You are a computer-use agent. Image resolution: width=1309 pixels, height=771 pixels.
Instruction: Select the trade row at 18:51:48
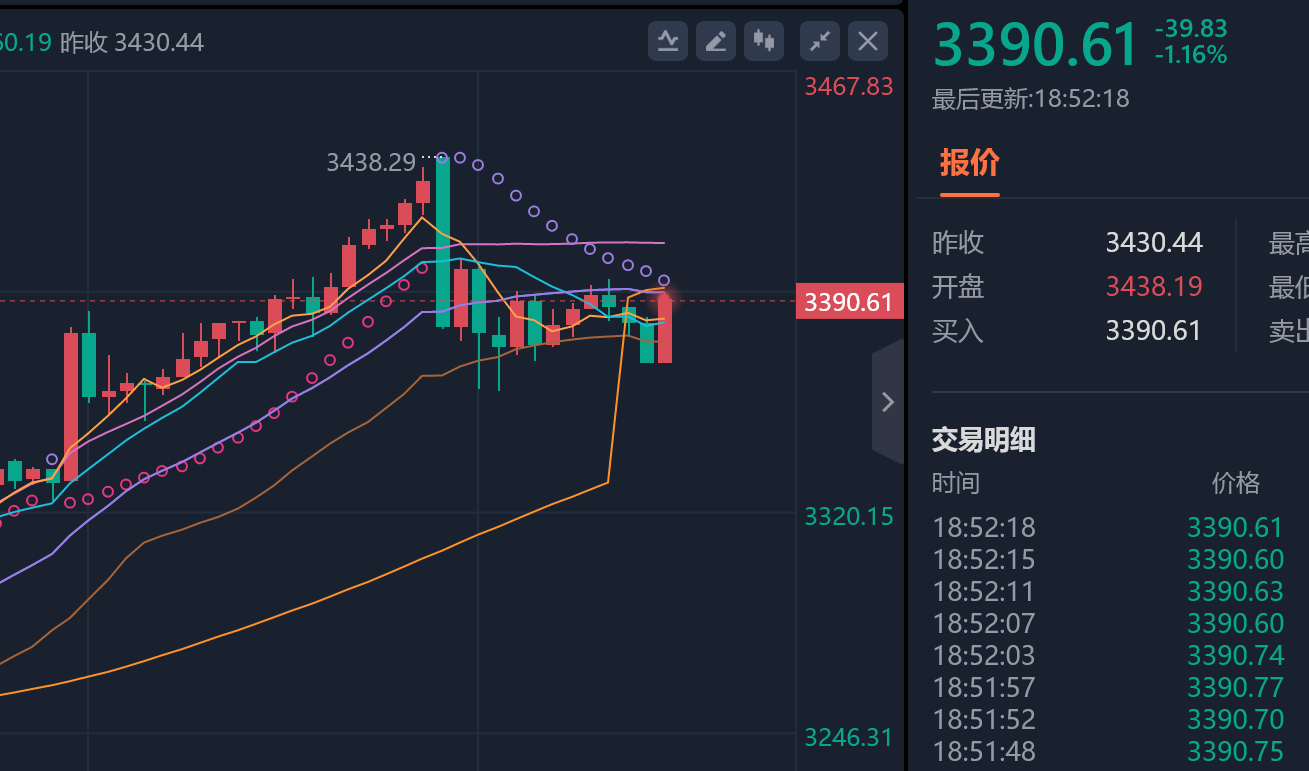[x=1108, y=751]
